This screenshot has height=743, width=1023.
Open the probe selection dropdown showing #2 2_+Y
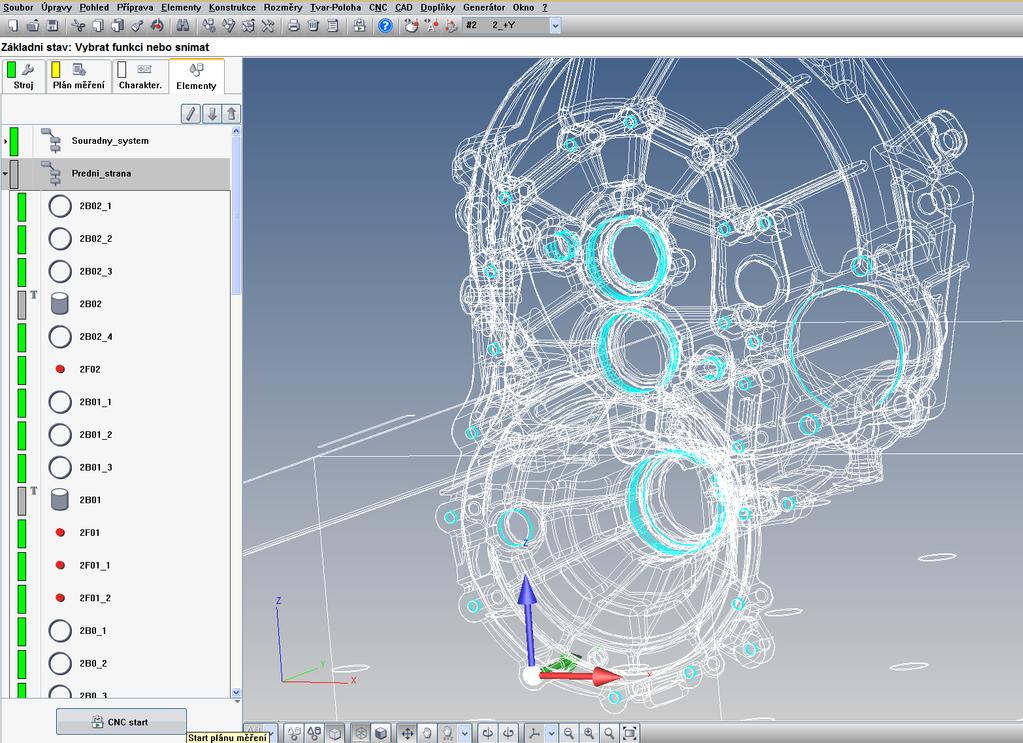pyautogui.click(x=555, y=25)
